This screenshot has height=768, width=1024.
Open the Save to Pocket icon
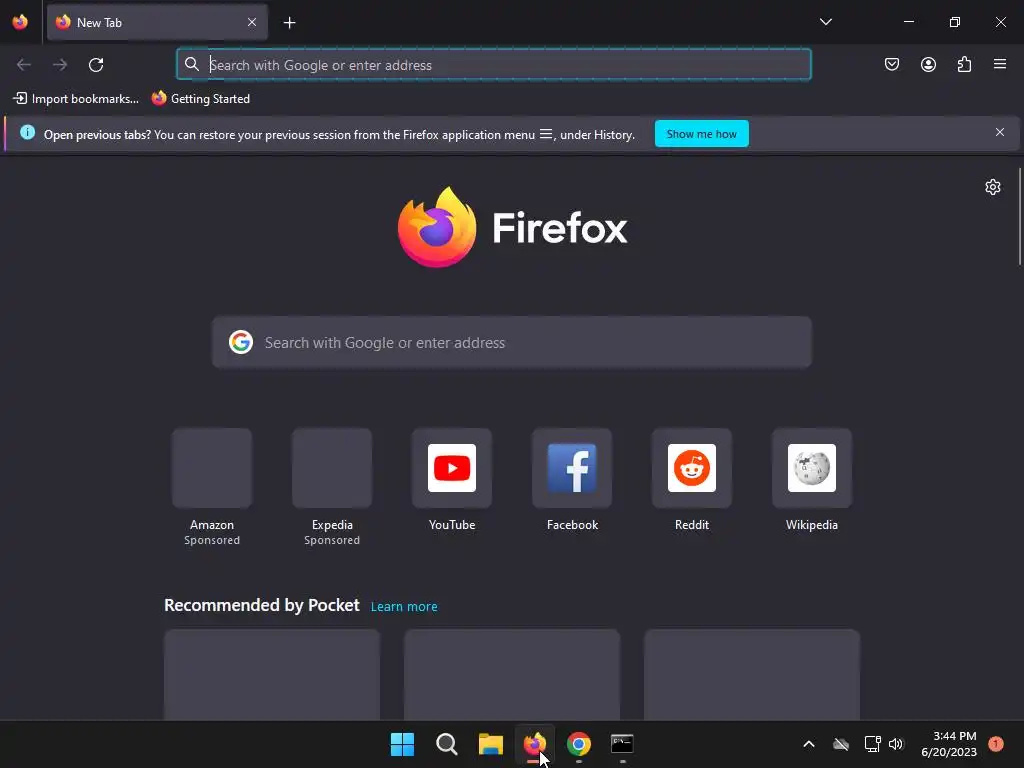pos(891,64)
